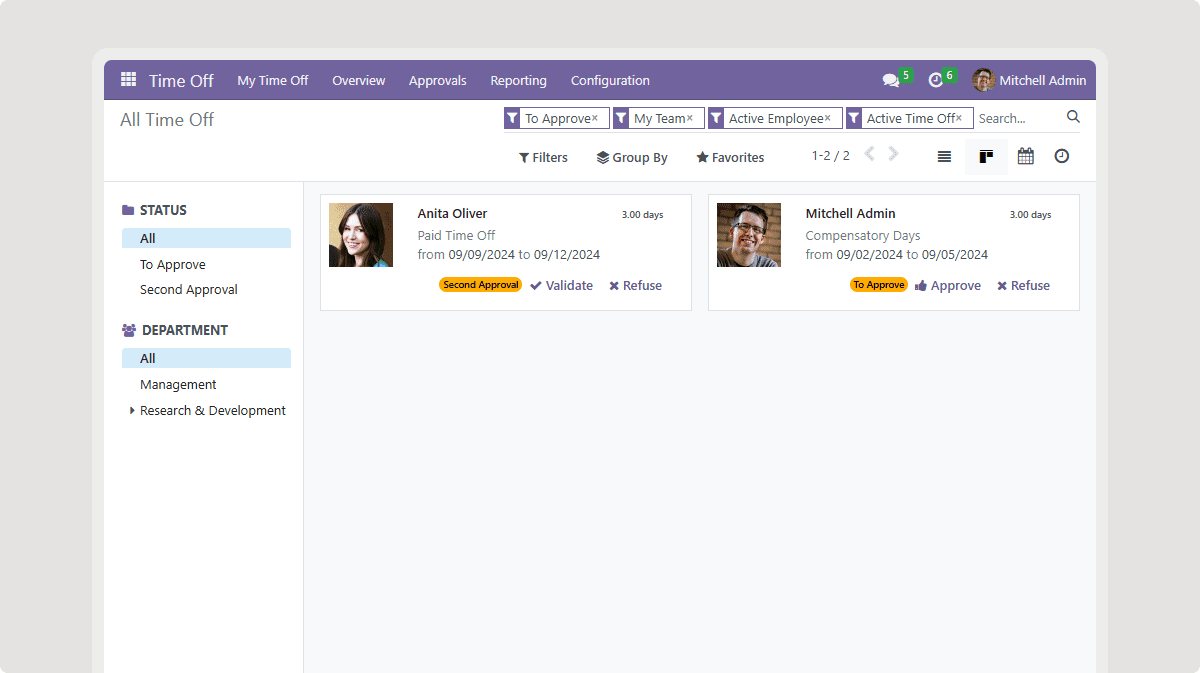Viewport: 1200px width, 673px height.
Task: Switch to list view
Action: pyautogui.click(x=944, y=157)
